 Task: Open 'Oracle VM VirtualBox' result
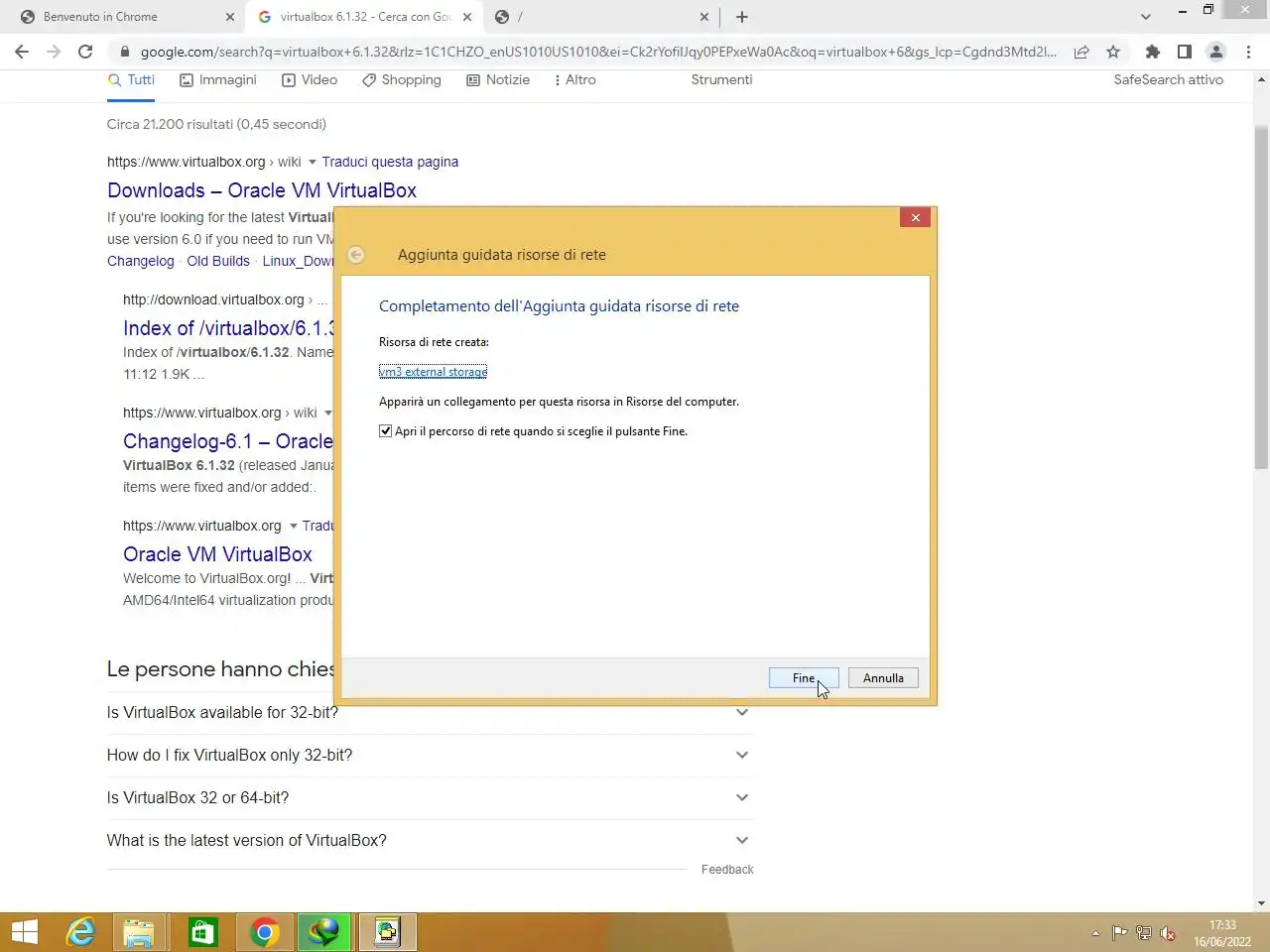pyautogui.click(x=217, y=554)
